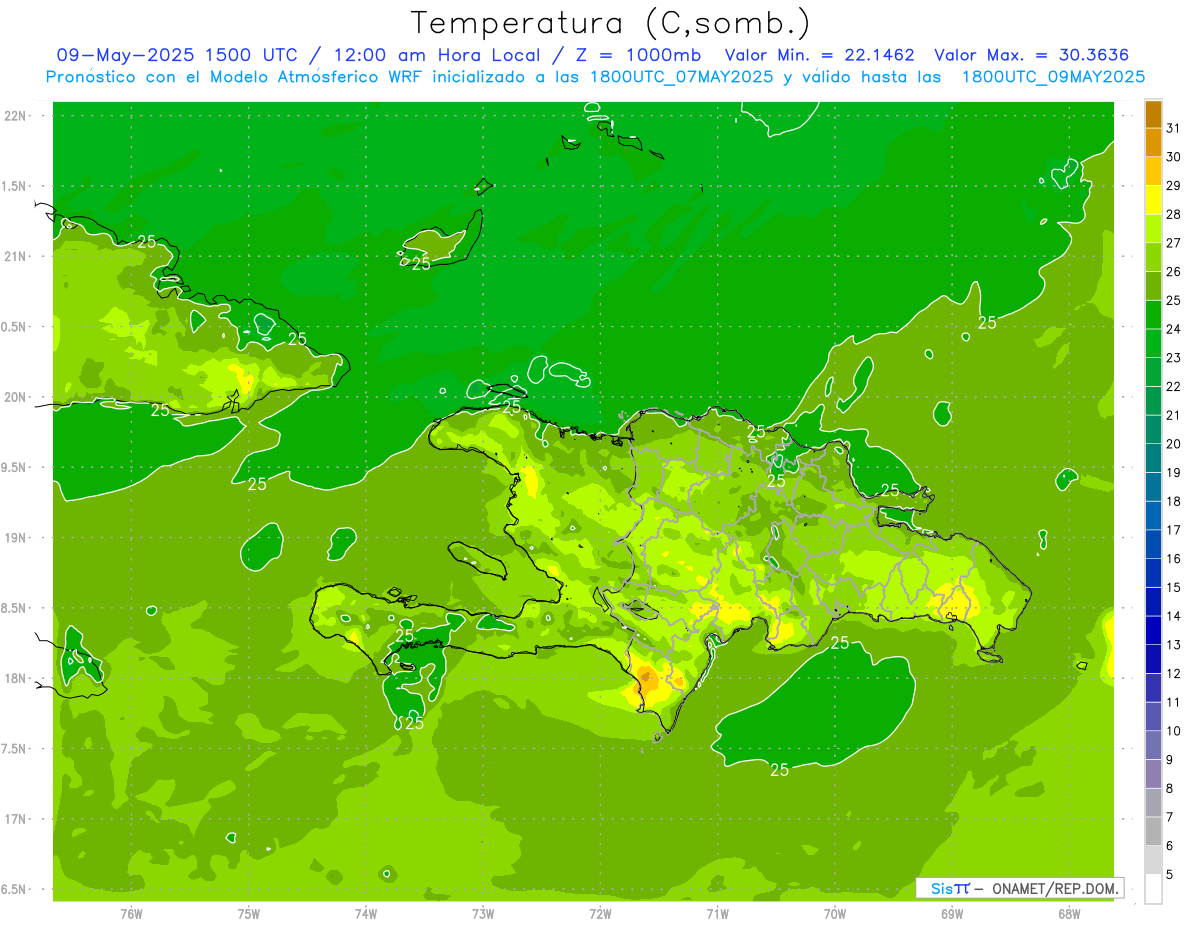This screenshot has width=1200, height=927.
Task: Click color bar label 28
Action: tap(1174, 214)
